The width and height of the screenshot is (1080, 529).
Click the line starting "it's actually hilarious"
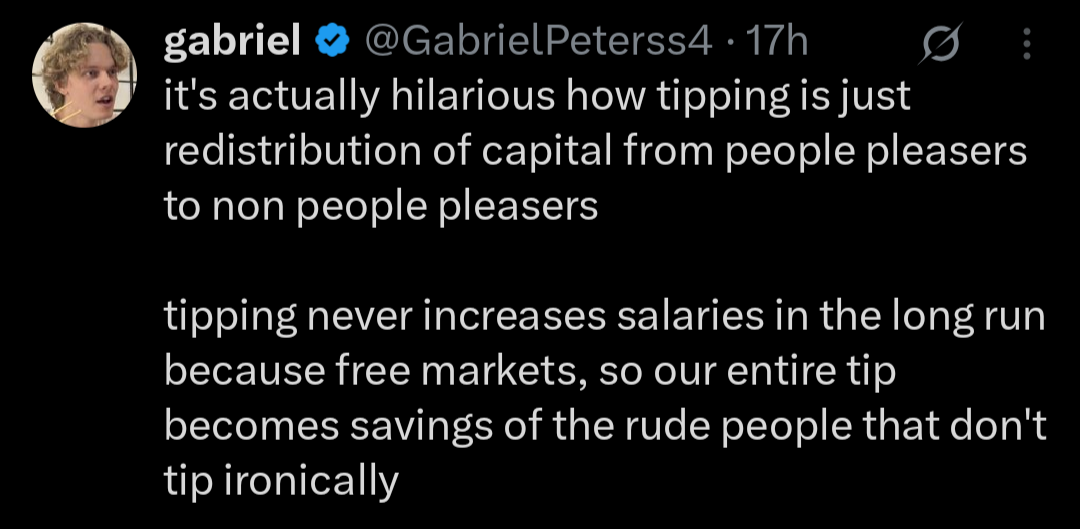(x=537, y=96)
